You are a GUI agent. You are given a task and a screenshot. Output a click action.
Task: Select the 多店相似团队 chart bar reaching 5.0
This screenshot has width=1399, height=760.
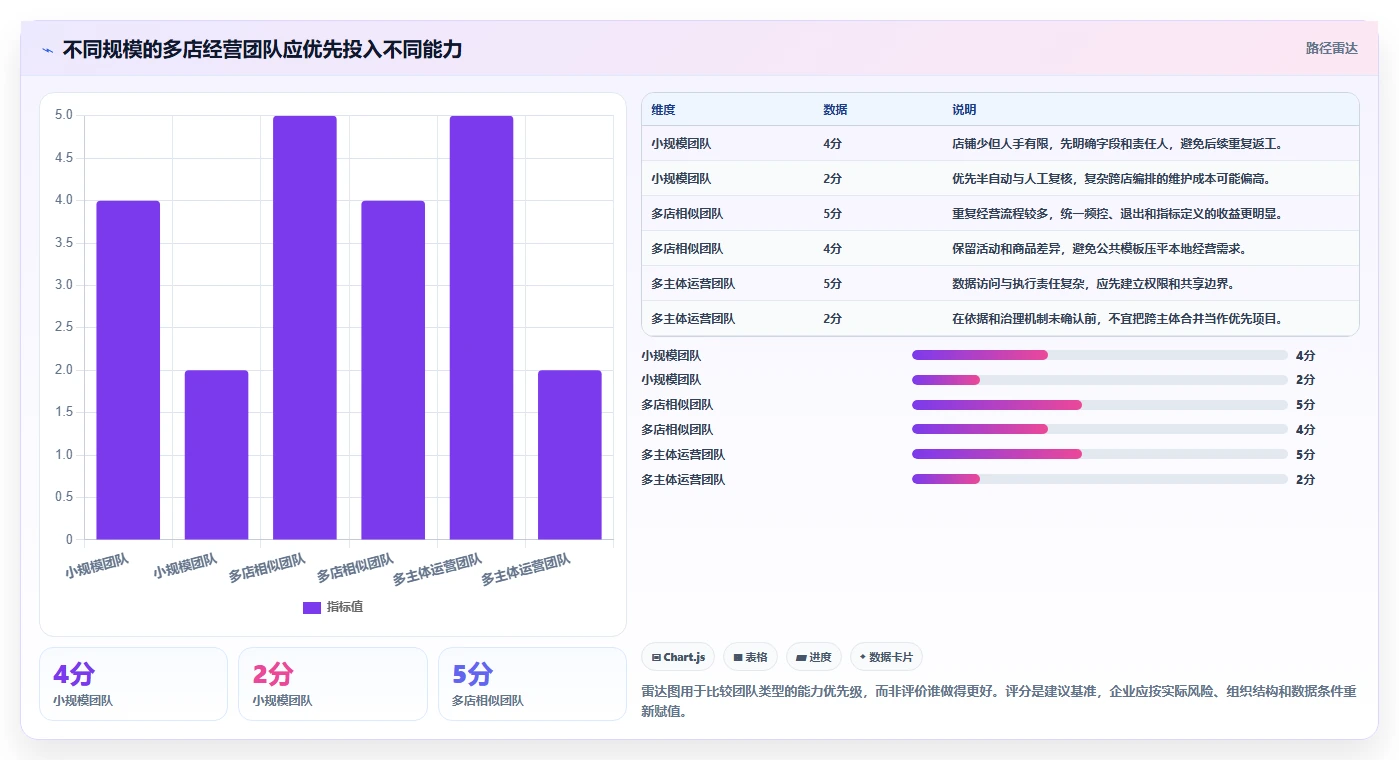click(x=305, y=328)
